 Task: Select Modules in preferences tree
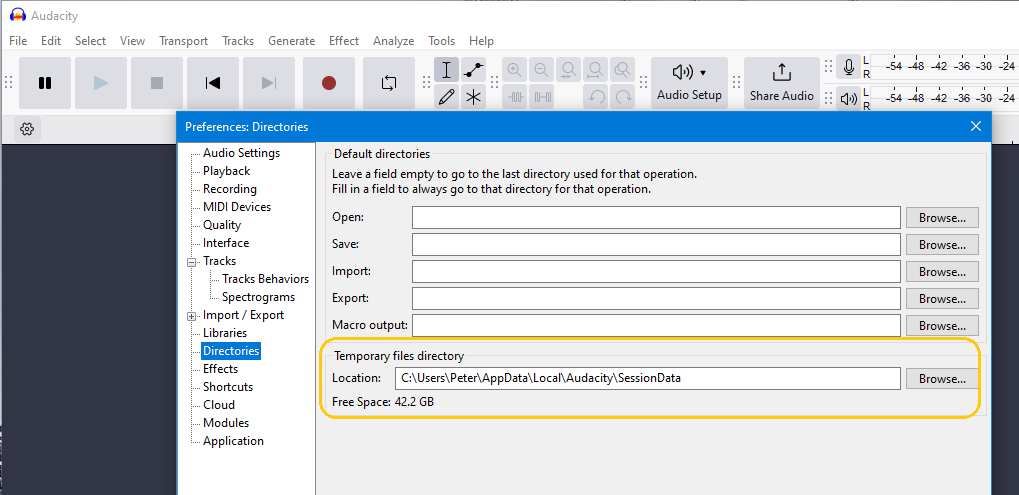pyautogui.click(x=226, y=423)
